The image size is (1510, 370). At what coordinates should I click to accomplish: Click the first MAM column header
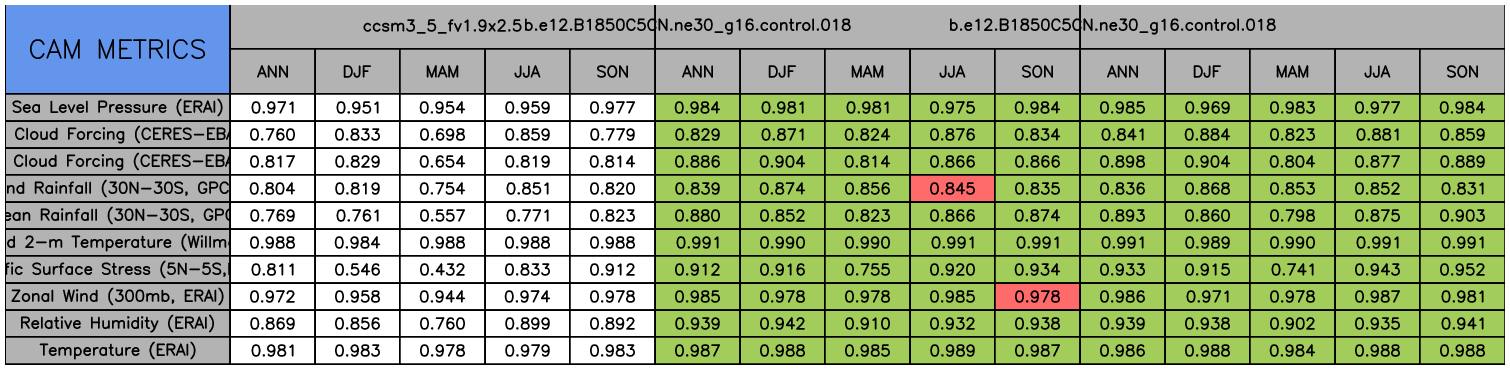point(443,72)
